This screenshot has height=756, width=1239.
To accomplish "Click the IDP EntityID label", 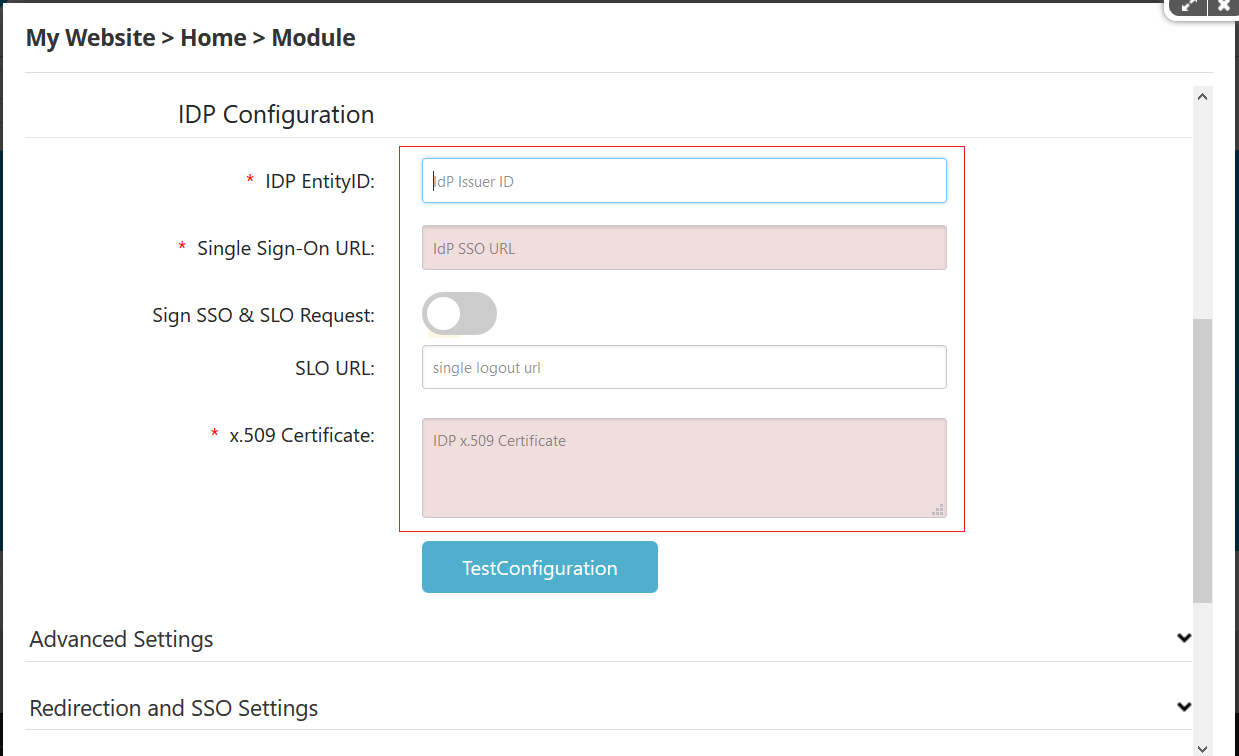I will pyautogui.click(x=320, y=181).
